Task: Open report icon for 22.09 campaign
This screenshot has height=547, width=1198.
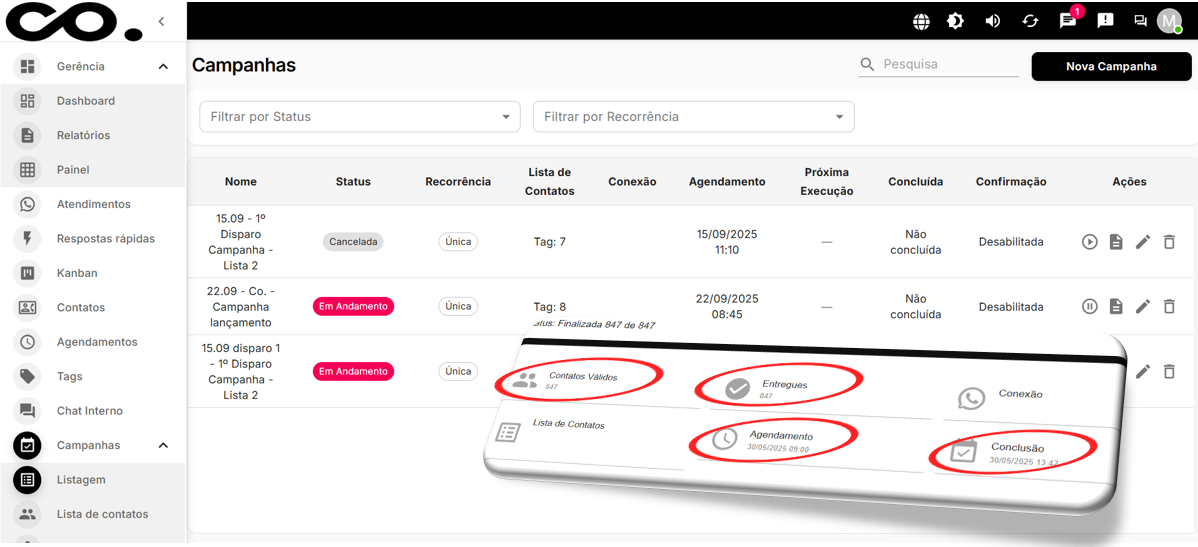Action: click(x=1116, y=307)
